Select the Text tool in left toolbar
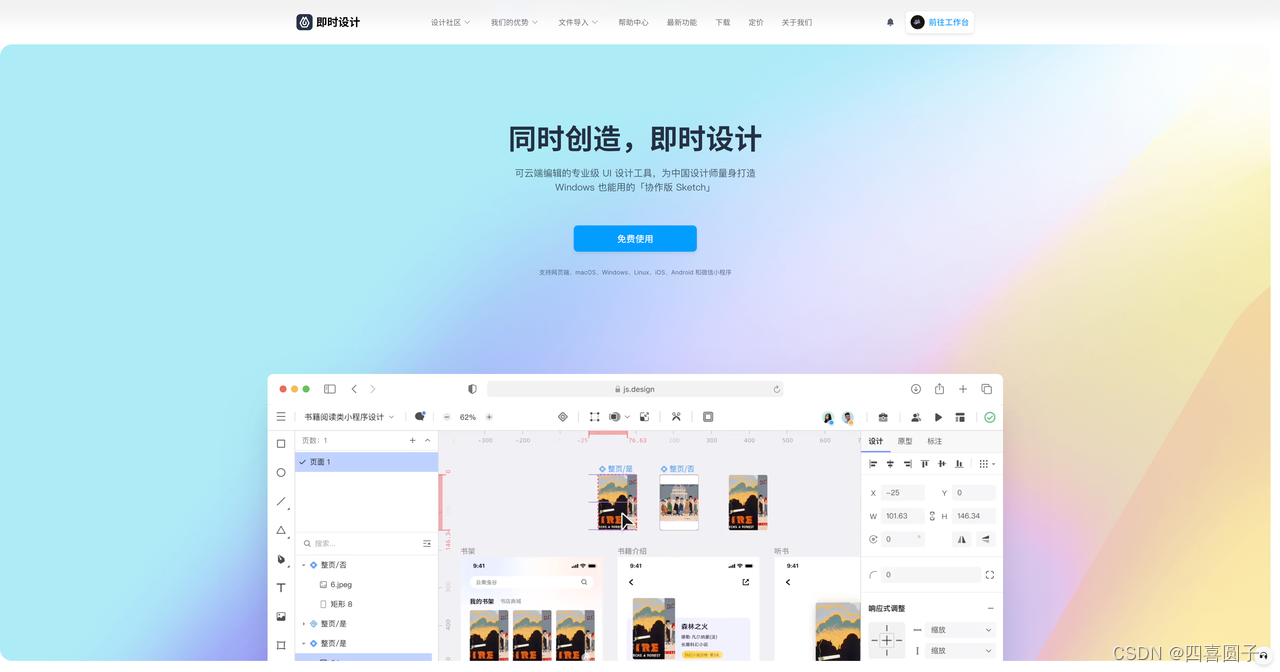 point(281,587)
